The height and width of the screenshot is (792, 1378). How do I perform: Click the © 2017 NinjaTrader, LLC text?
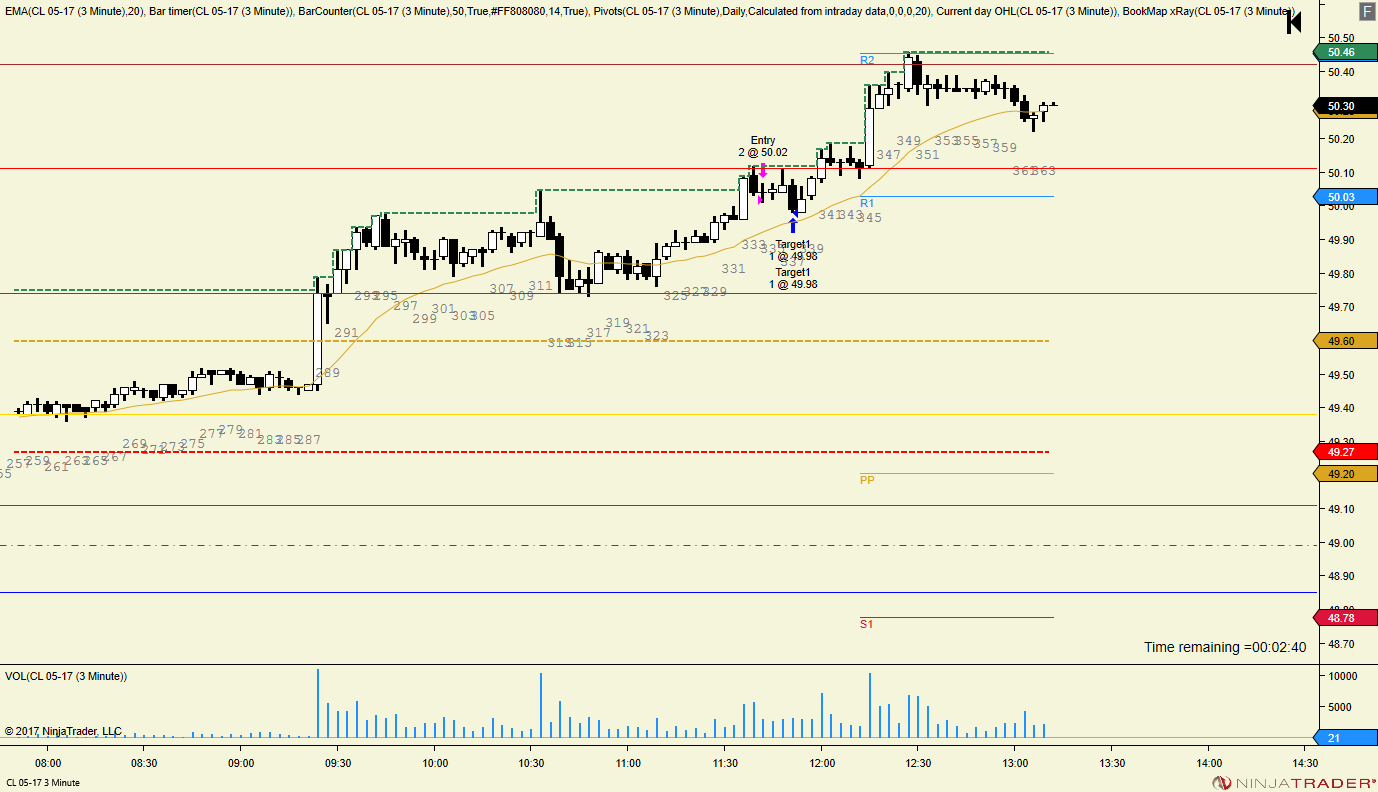coord(63,732)
